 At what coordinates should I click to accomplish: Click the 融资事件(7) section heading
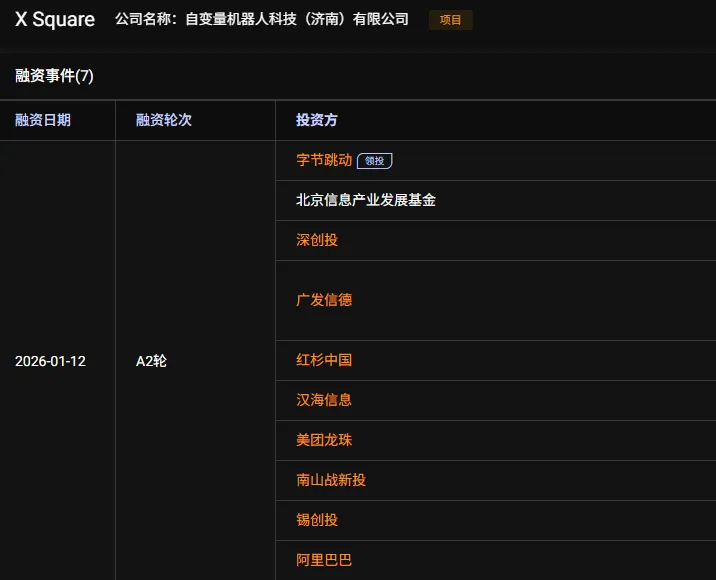tap(54, 76)
